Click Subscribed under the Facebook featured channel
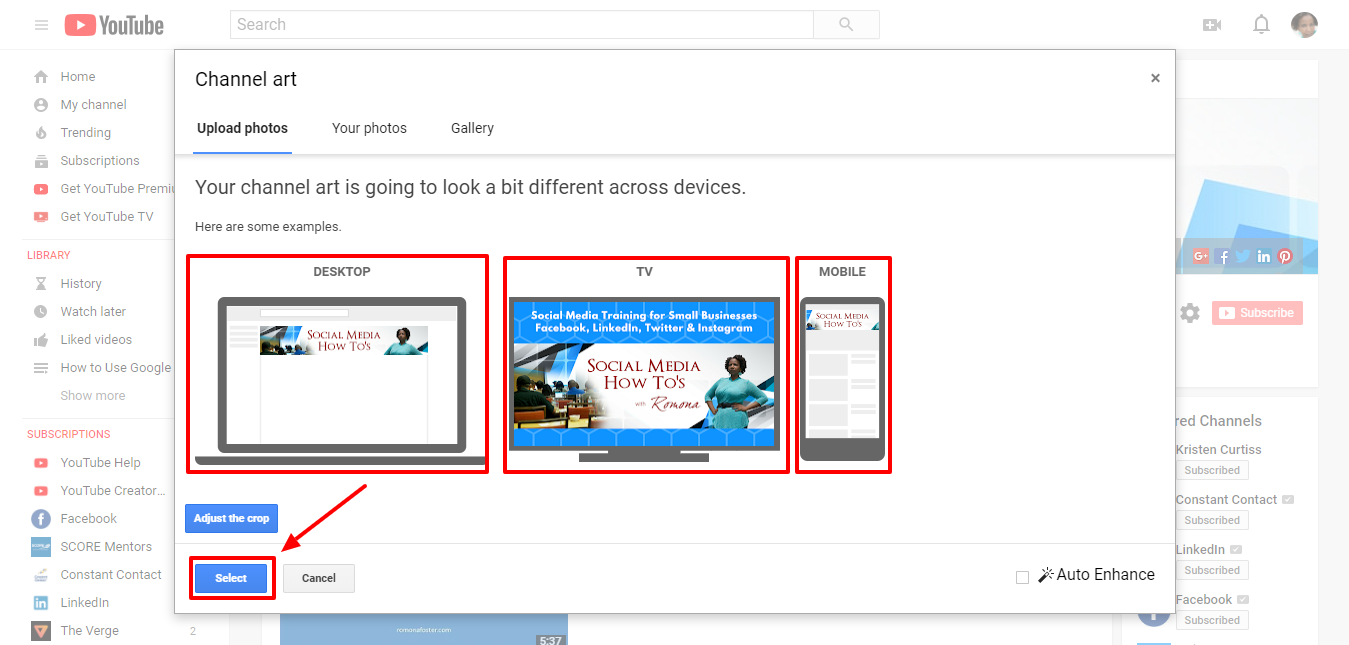 pos(1212,620)
